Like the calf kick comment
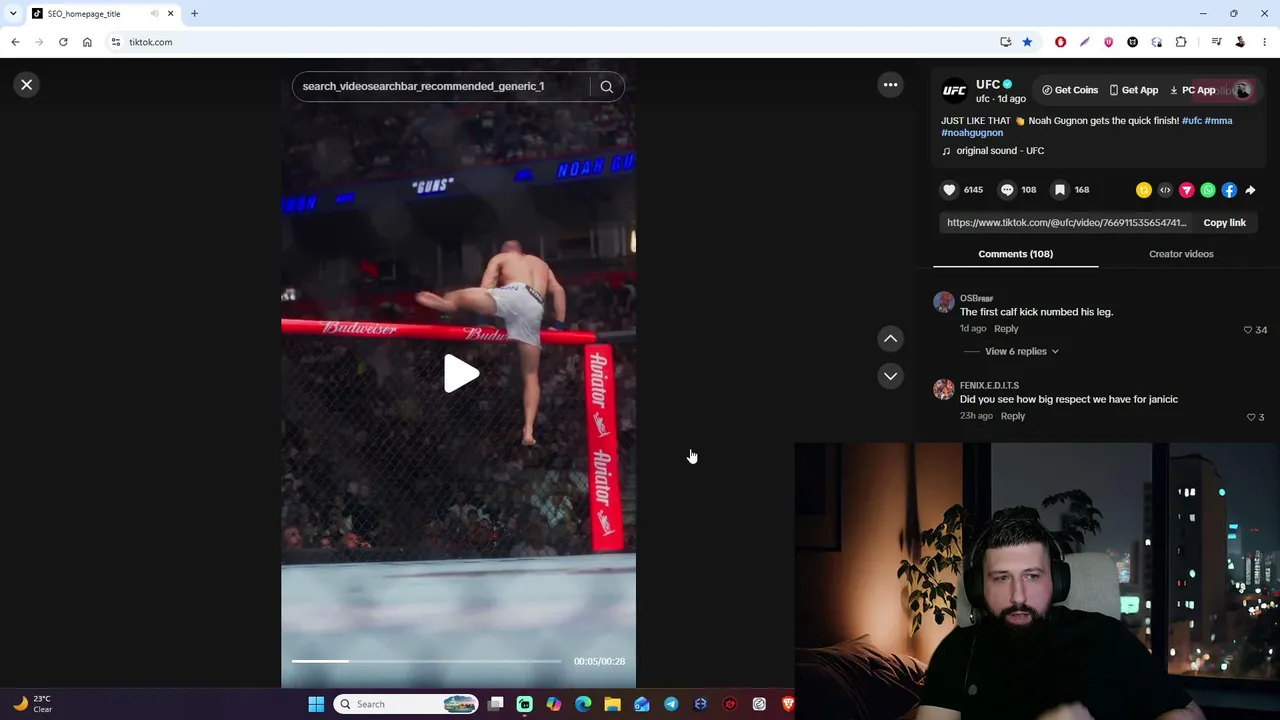Image resolution: width=1280 pixels, height=720 pixels. point(1248,330)
